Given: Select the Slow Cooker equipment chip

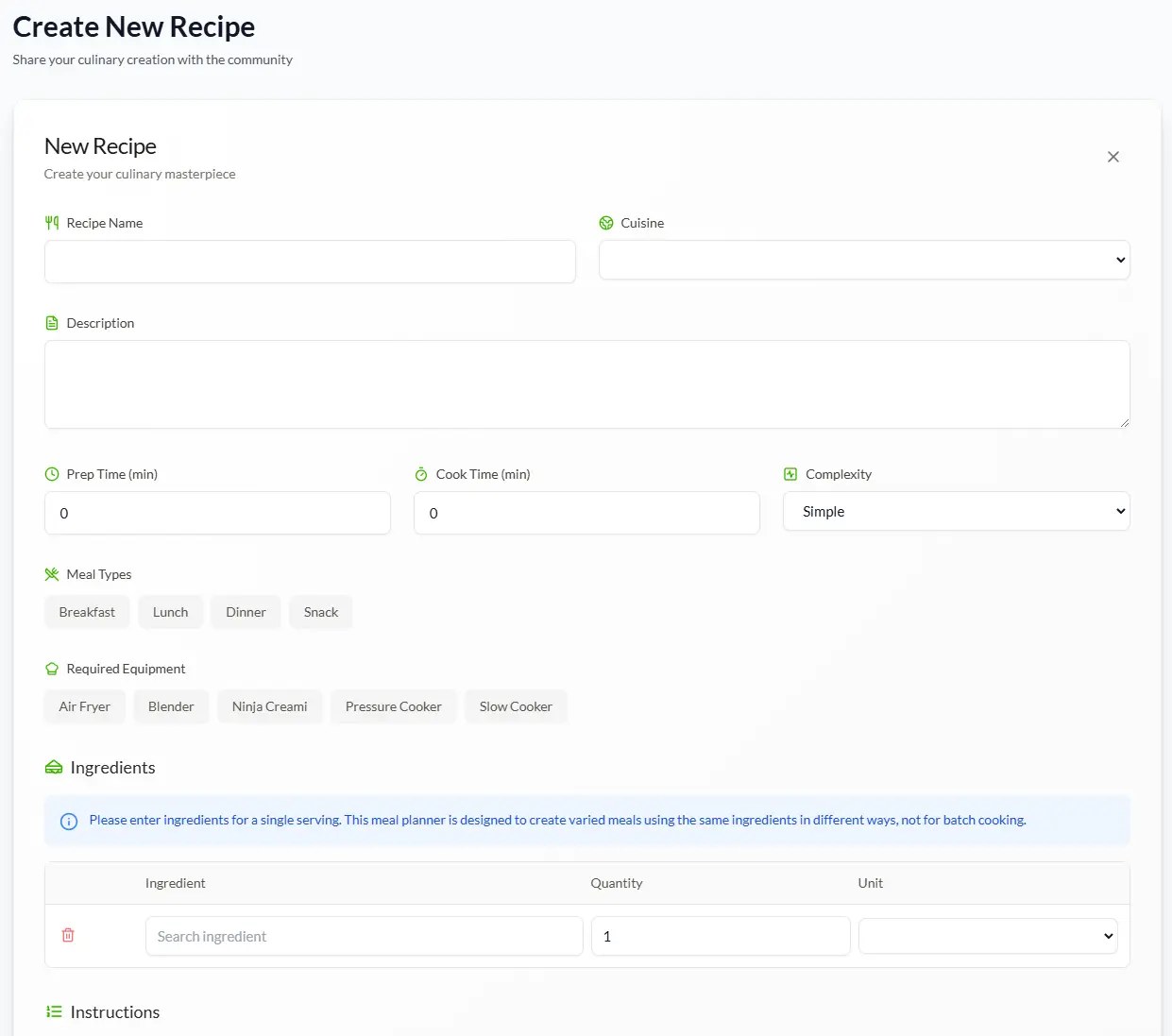Looking at the screenshot, I should point(516,706).
